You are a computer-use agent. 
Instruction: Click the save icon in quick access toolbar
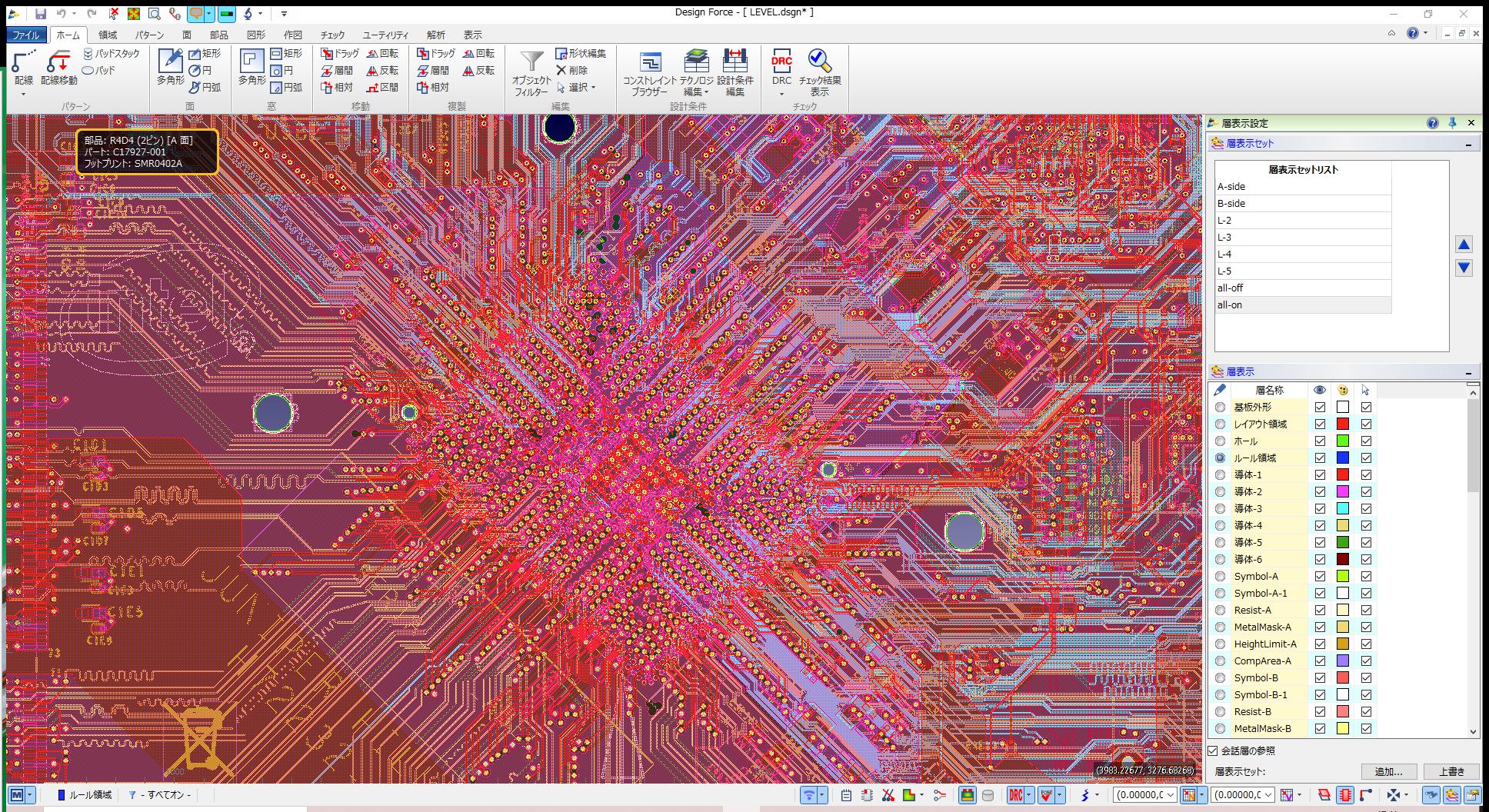(x=40, y=14)
